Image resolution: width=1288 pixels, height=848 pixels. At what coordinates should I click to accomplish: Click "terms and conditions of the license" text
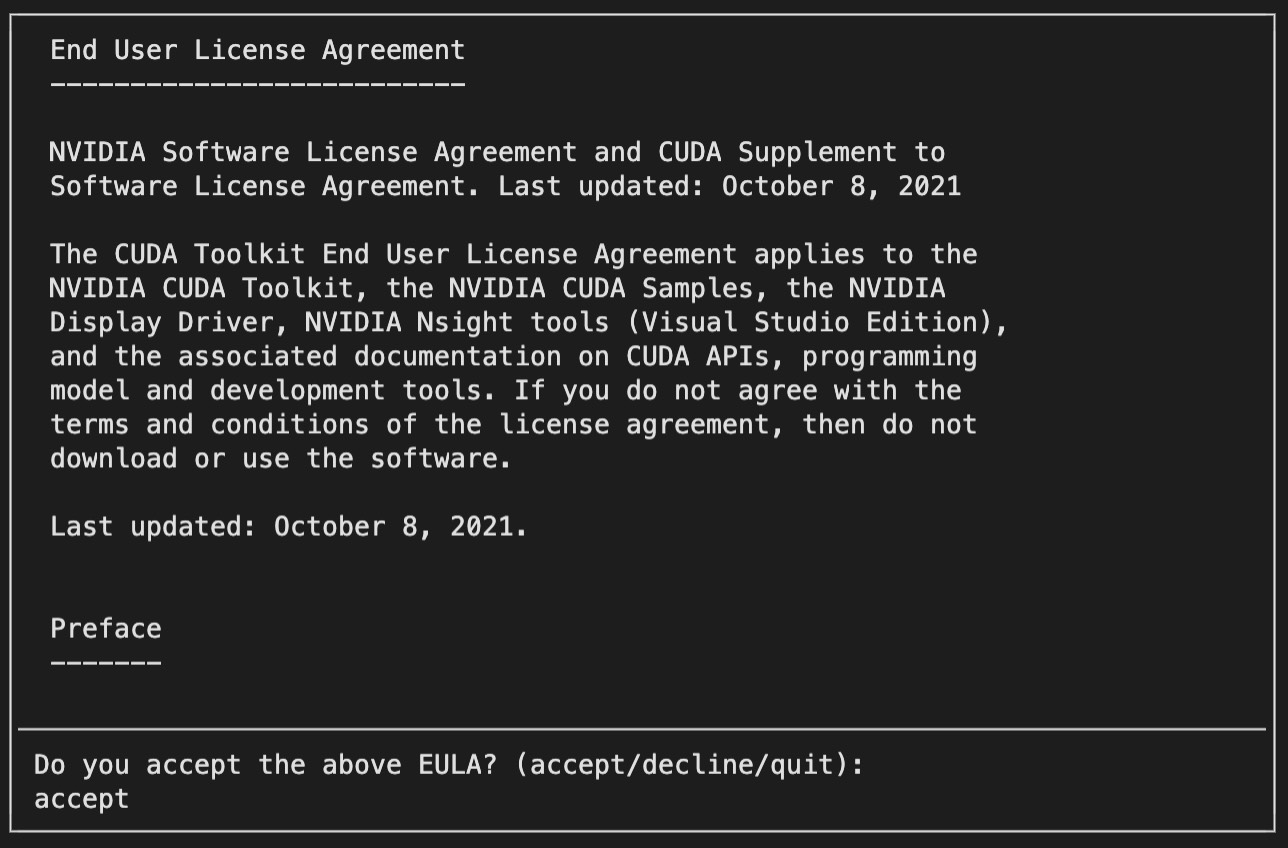tap(330, 424)
